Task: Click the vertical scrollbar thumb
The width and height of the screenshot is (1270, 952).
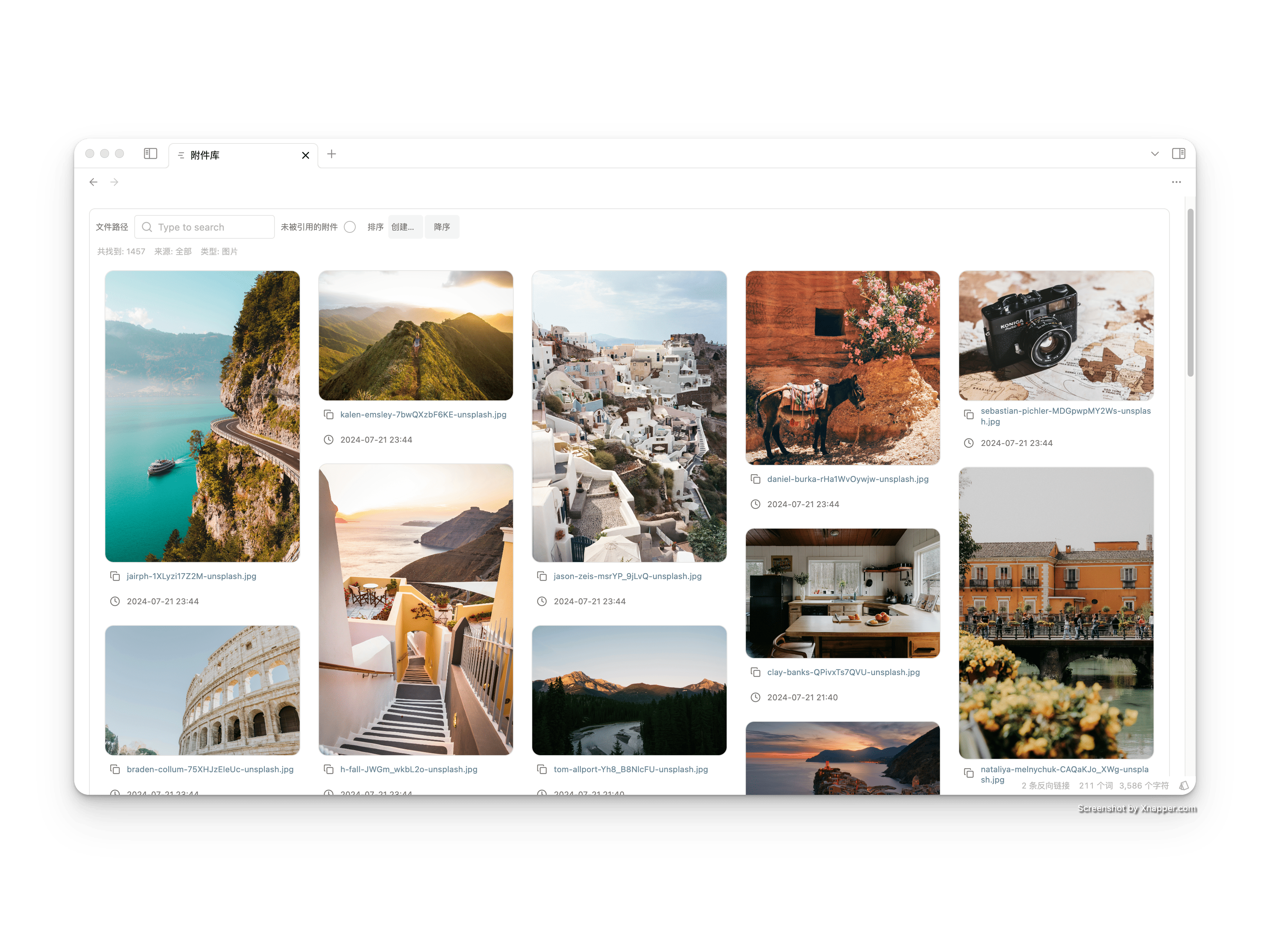Action: pyautogui.click(x=1191, y=292)
